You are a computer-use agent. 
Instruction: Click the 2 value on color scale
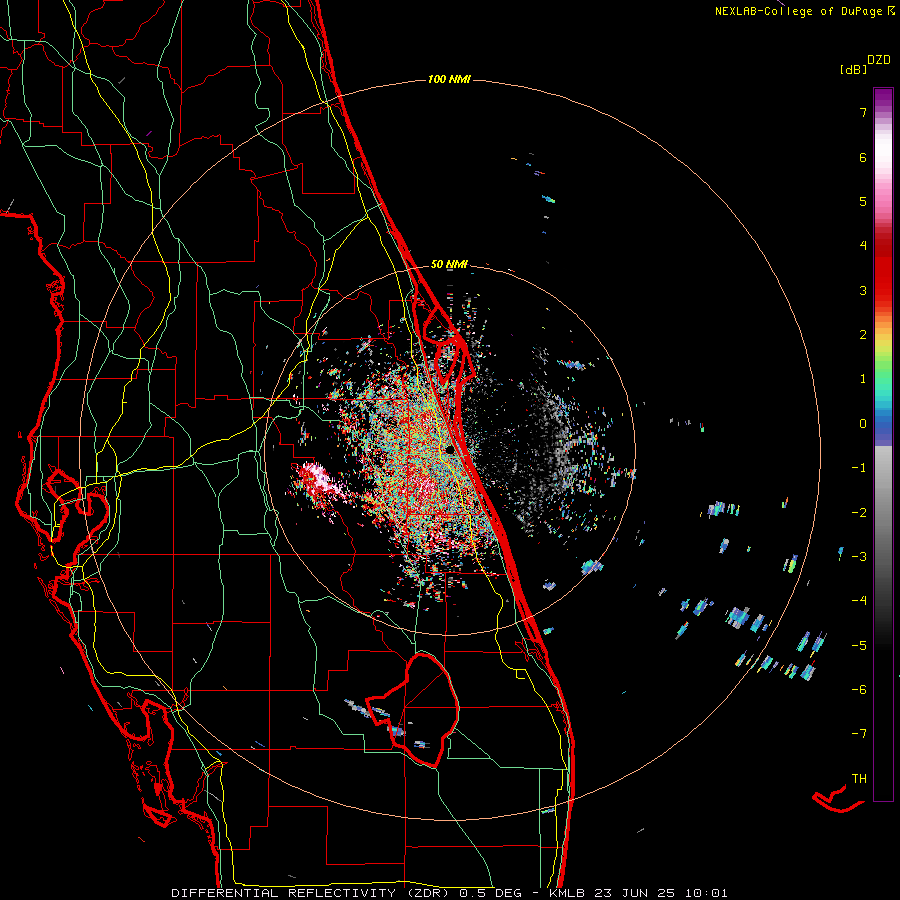(x=863, y=335)
